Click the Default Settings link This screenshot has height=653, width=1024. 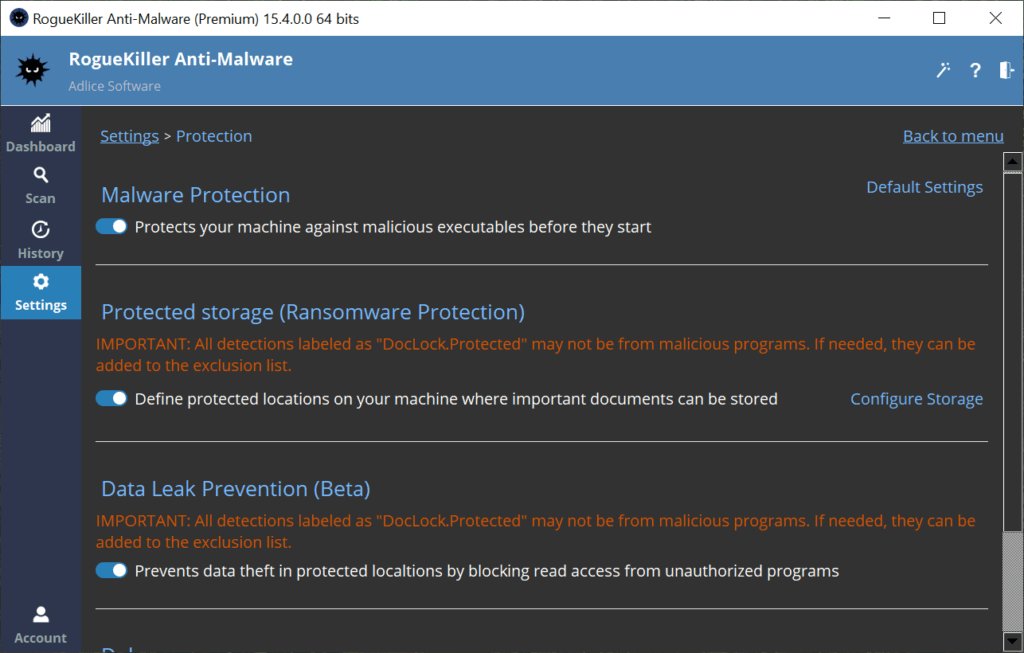[924, 187]
